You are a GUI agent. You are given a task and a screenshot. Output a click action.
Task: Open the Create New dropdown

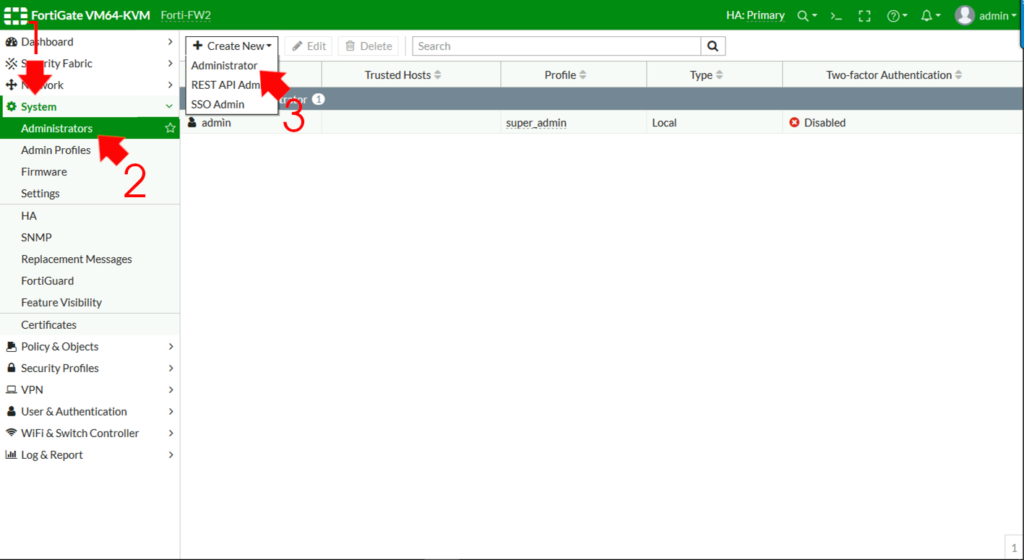(x=232, y=46)
